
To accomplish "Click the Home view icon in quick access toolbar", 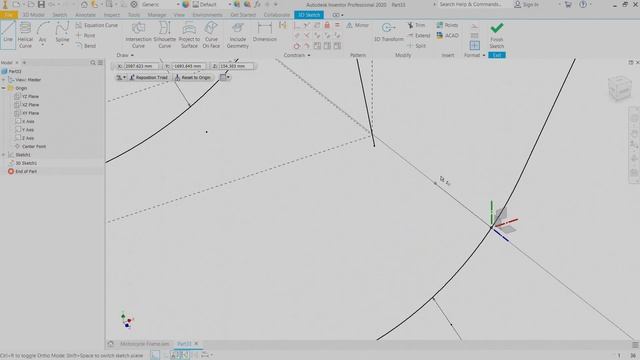I will [x=84, y=4].
